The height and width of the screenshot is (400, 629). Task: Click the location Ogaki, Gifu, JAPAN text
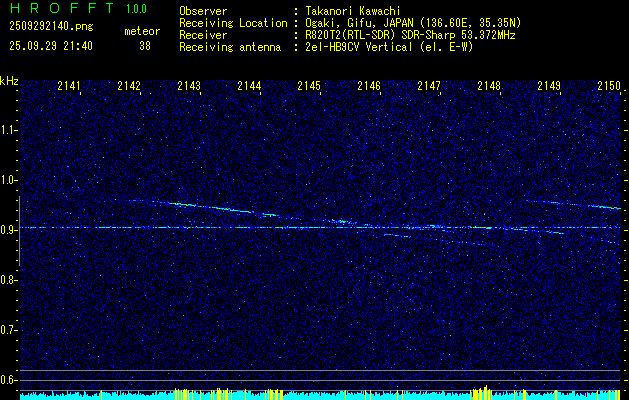coord(413,23)
